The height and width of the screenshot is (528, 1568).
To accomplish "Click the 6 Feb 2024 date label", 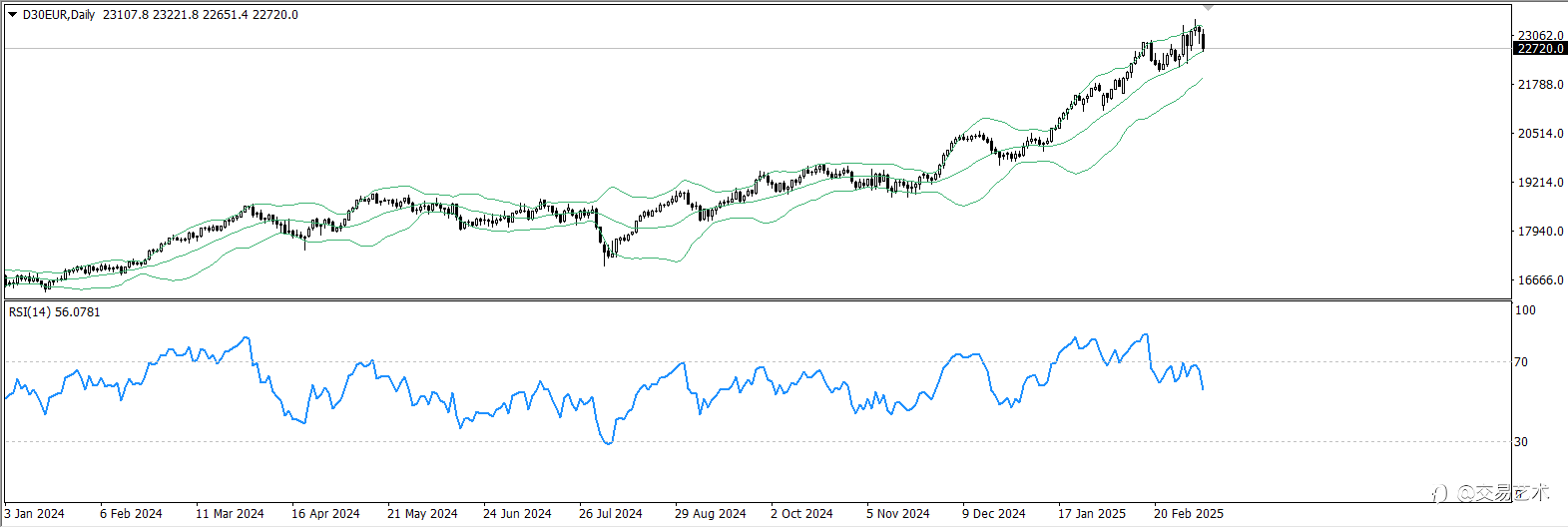I will [x=131, y=514].
